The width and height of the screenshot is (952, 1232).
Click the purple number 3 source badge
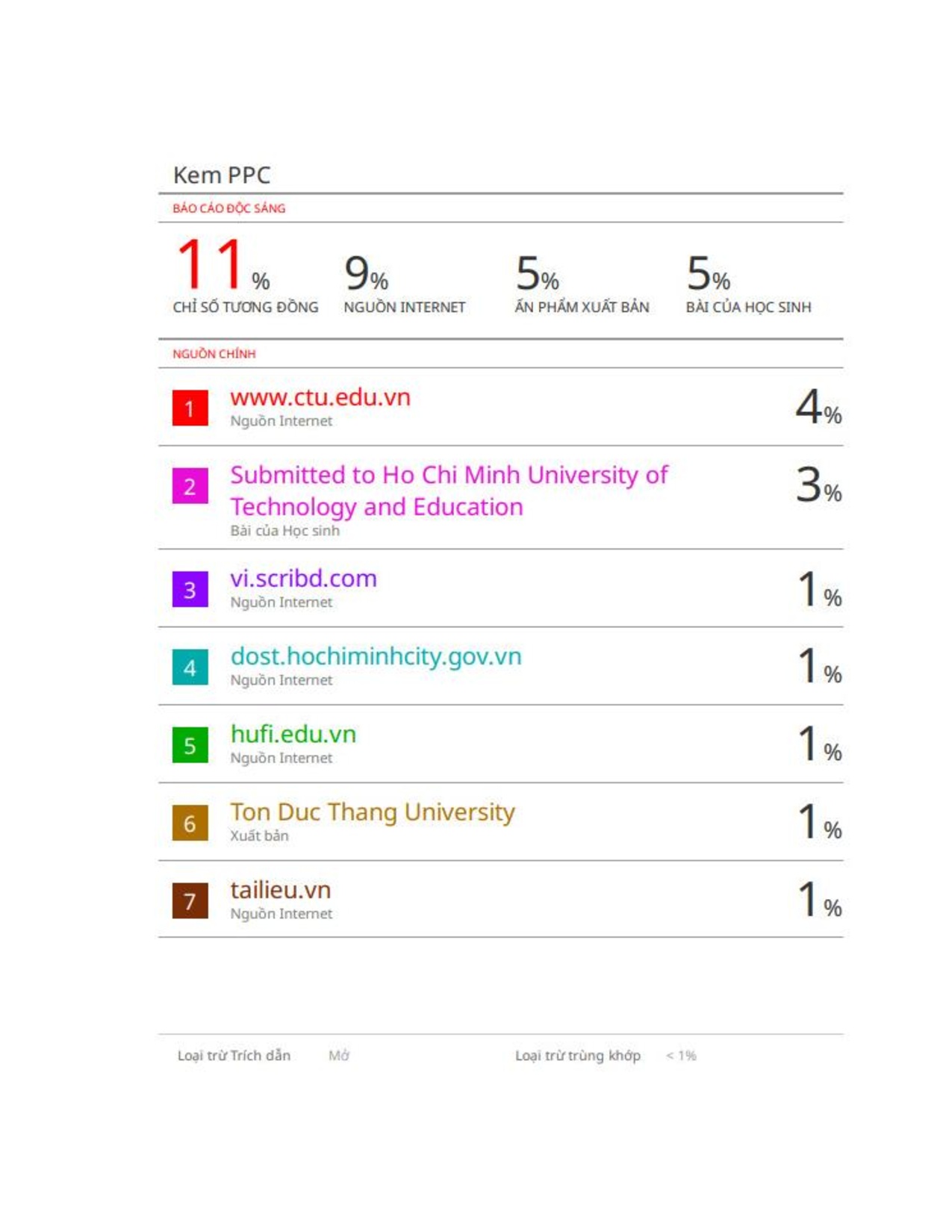point(190,590)
